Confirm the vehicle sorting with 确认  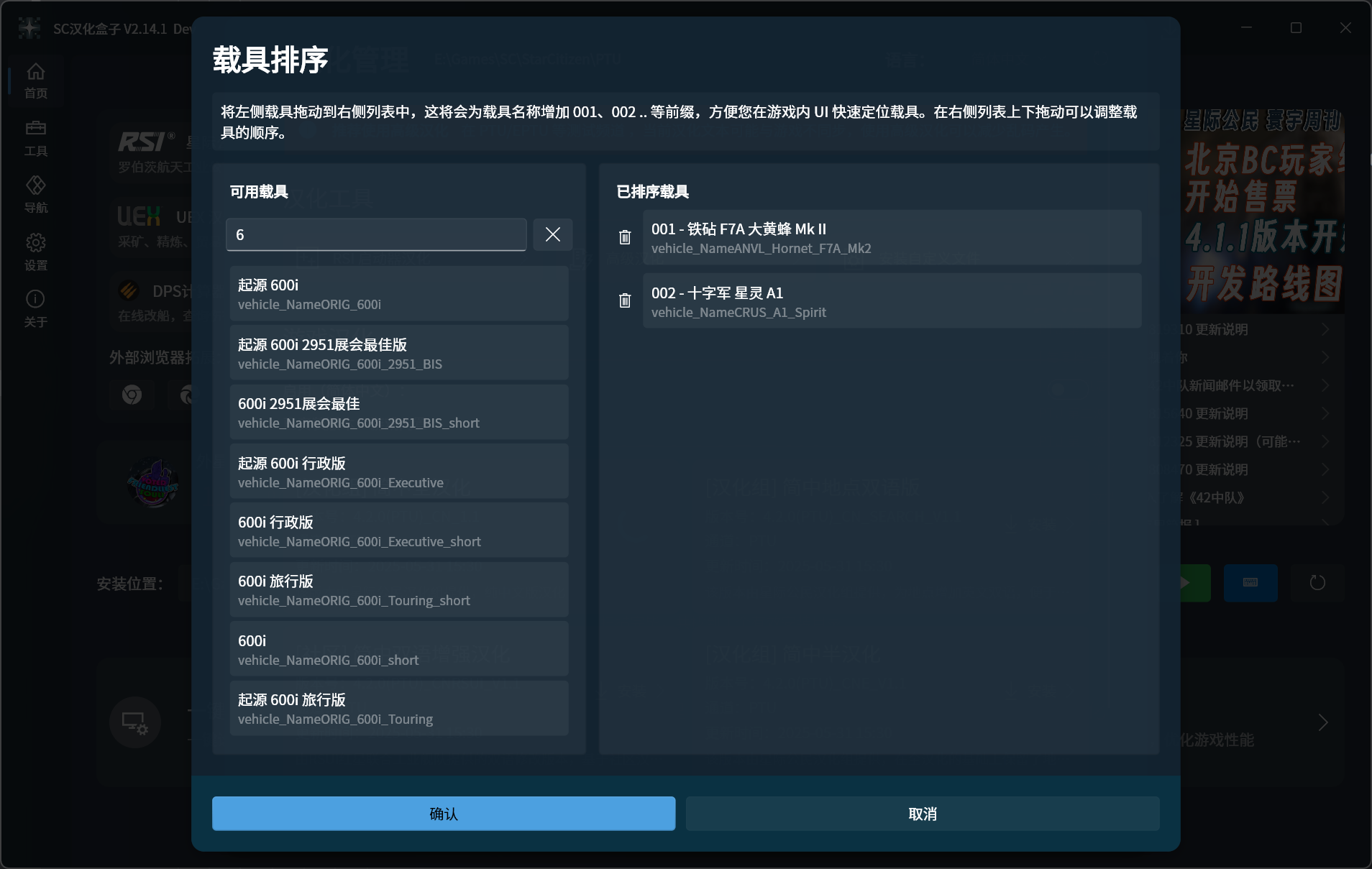pos(444,814)
